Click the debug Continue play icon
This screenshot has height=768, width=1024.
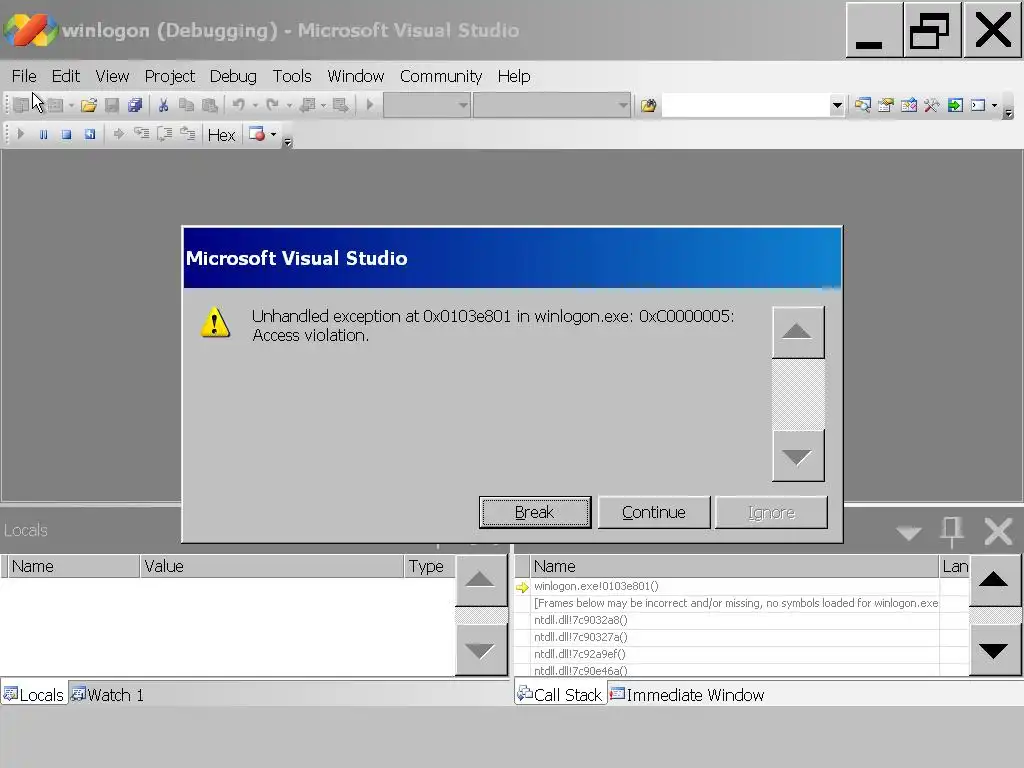point(20,134)
